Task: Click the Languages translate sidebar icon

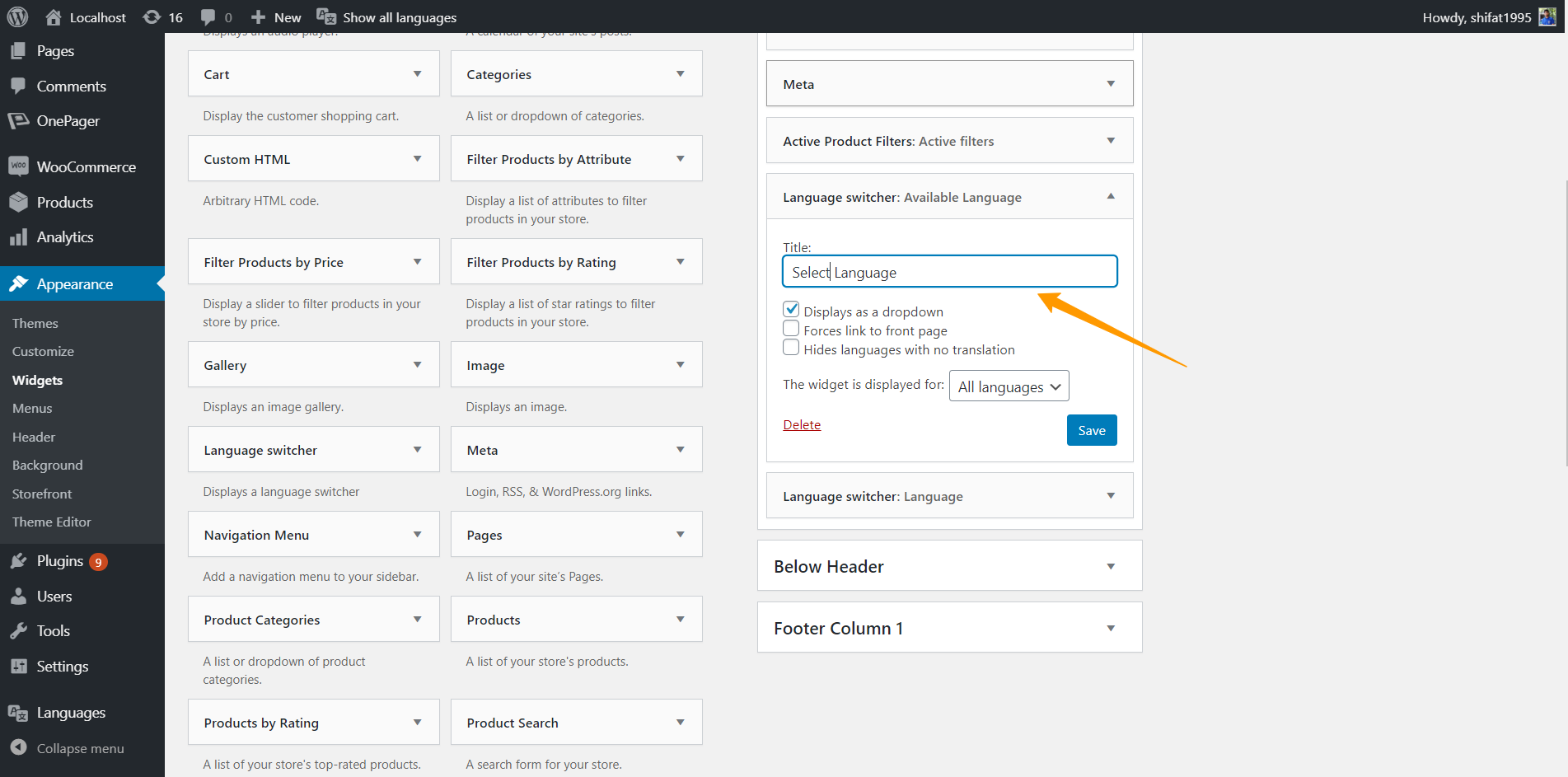Action: tap(18, 713)
